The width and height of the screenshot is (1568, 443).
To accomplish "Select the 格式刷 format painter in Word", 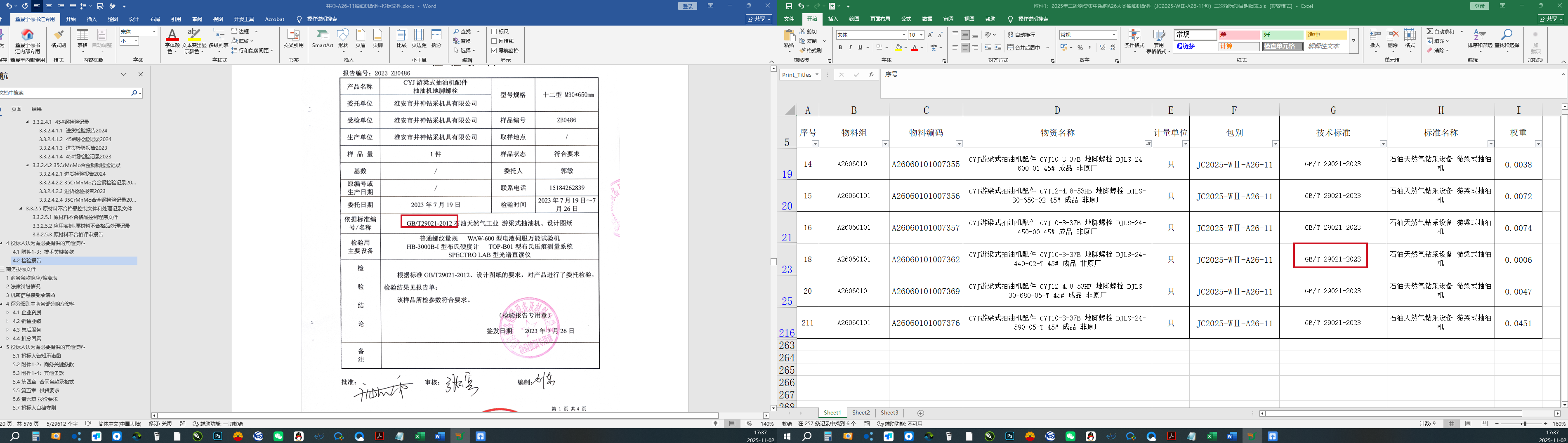I will pos(59,38).
